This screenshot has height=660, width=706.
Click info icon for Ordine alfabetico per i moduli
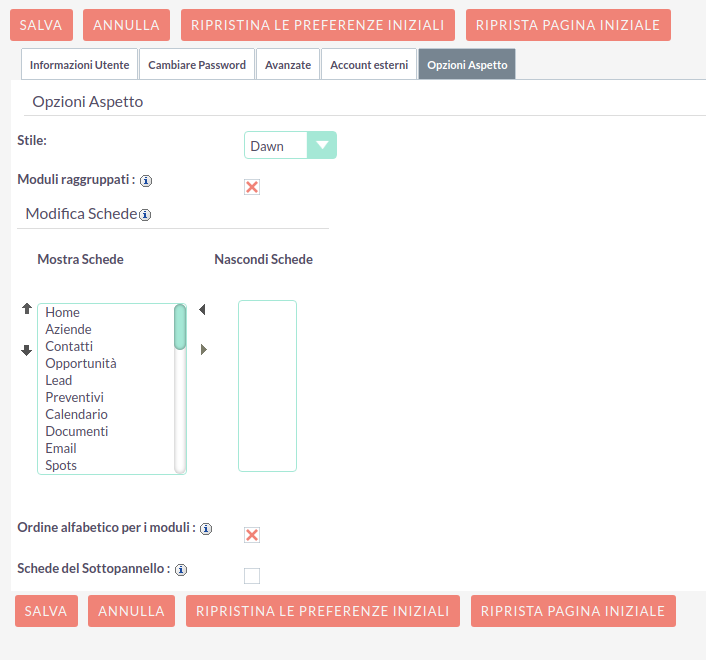(x=206, y=528)
